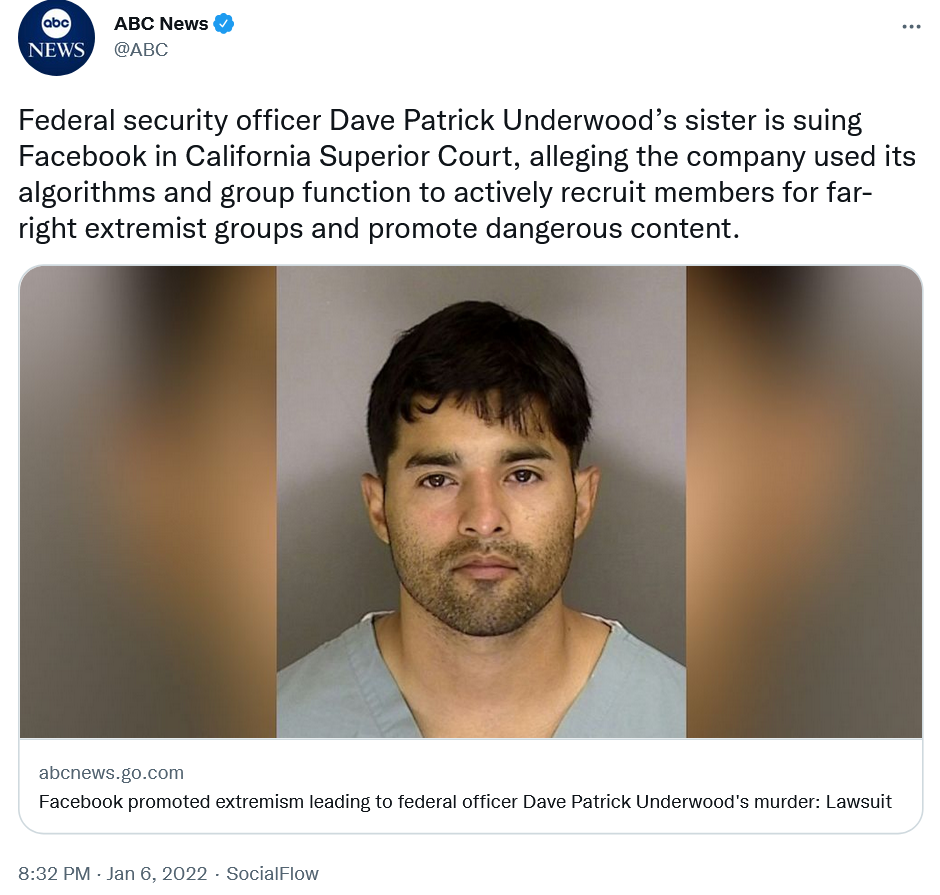Screen dimensions: 940x895
Task: Open the central photo in the link preview
Action: 481,502
